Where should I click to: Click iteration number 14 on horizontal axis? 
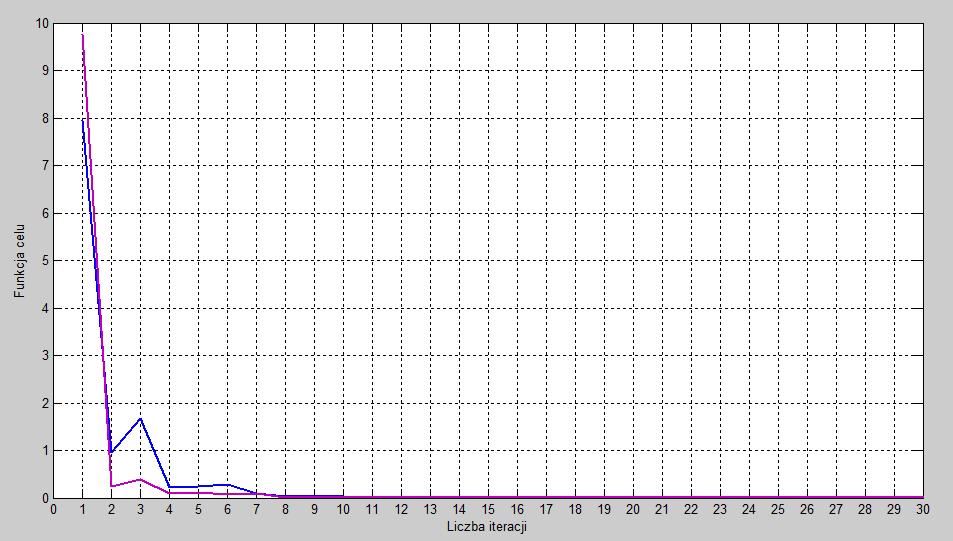[459, 510]
